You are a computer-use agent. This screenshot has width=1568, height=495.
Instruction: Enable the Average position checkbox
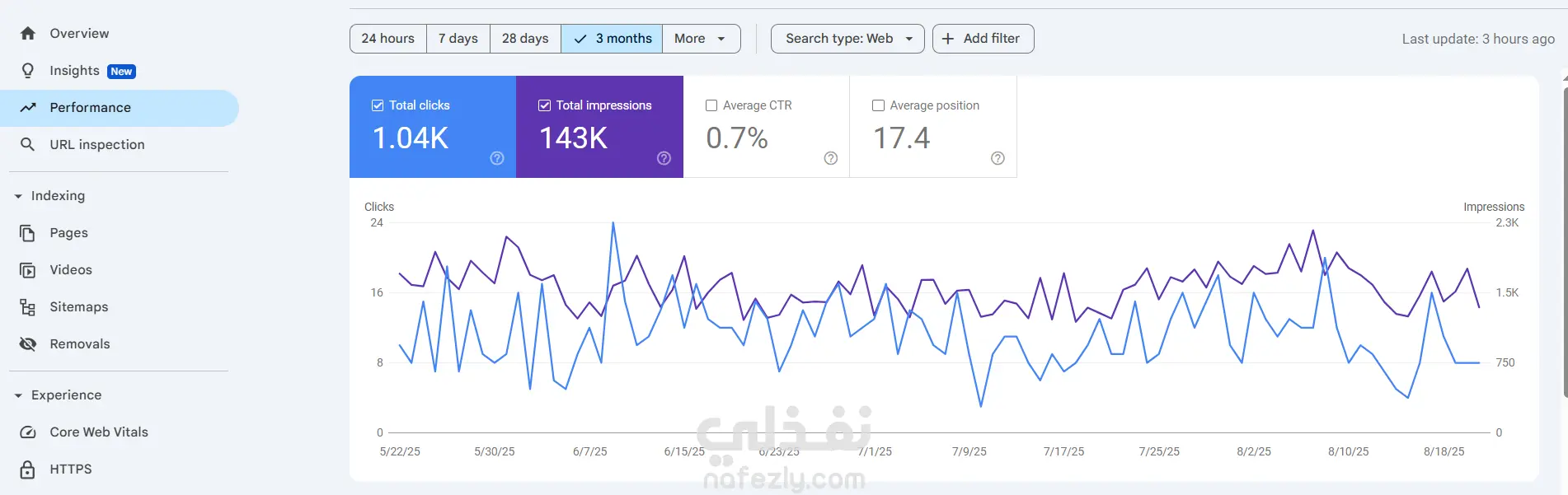pyautogui.click(x=878, y=105)
